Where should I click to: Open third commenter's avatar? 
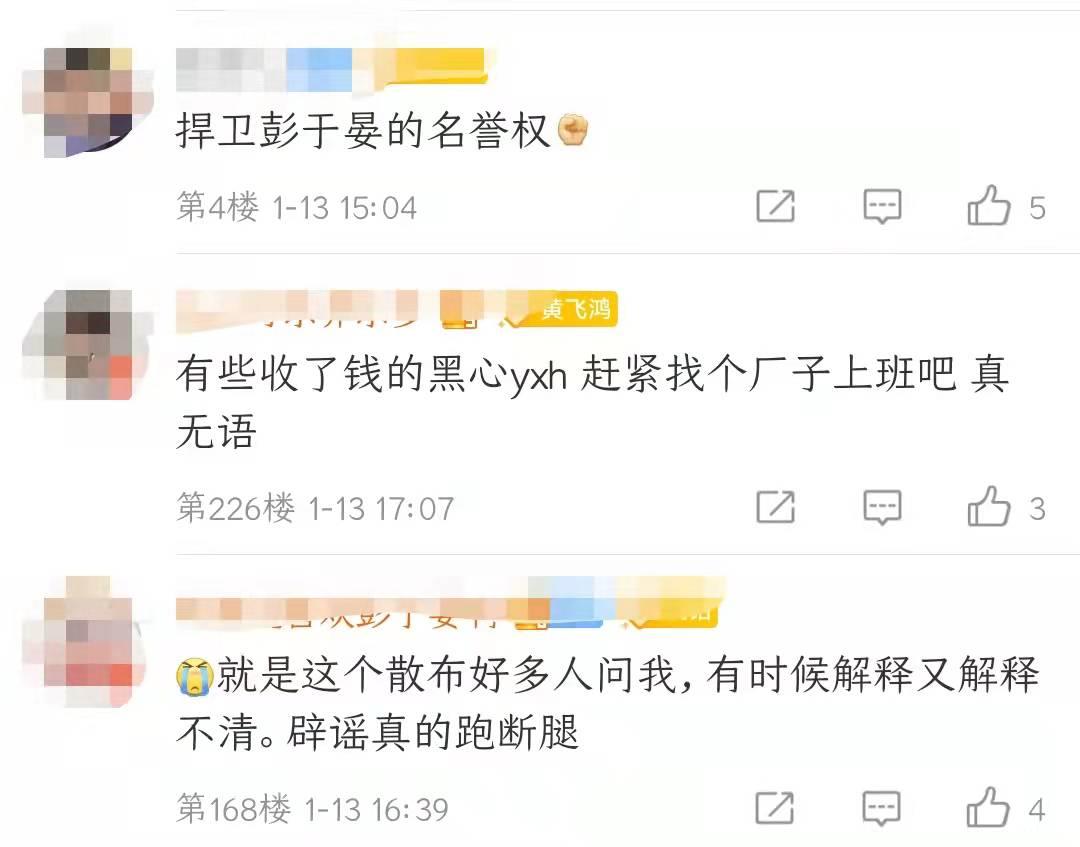click(87, 640)
